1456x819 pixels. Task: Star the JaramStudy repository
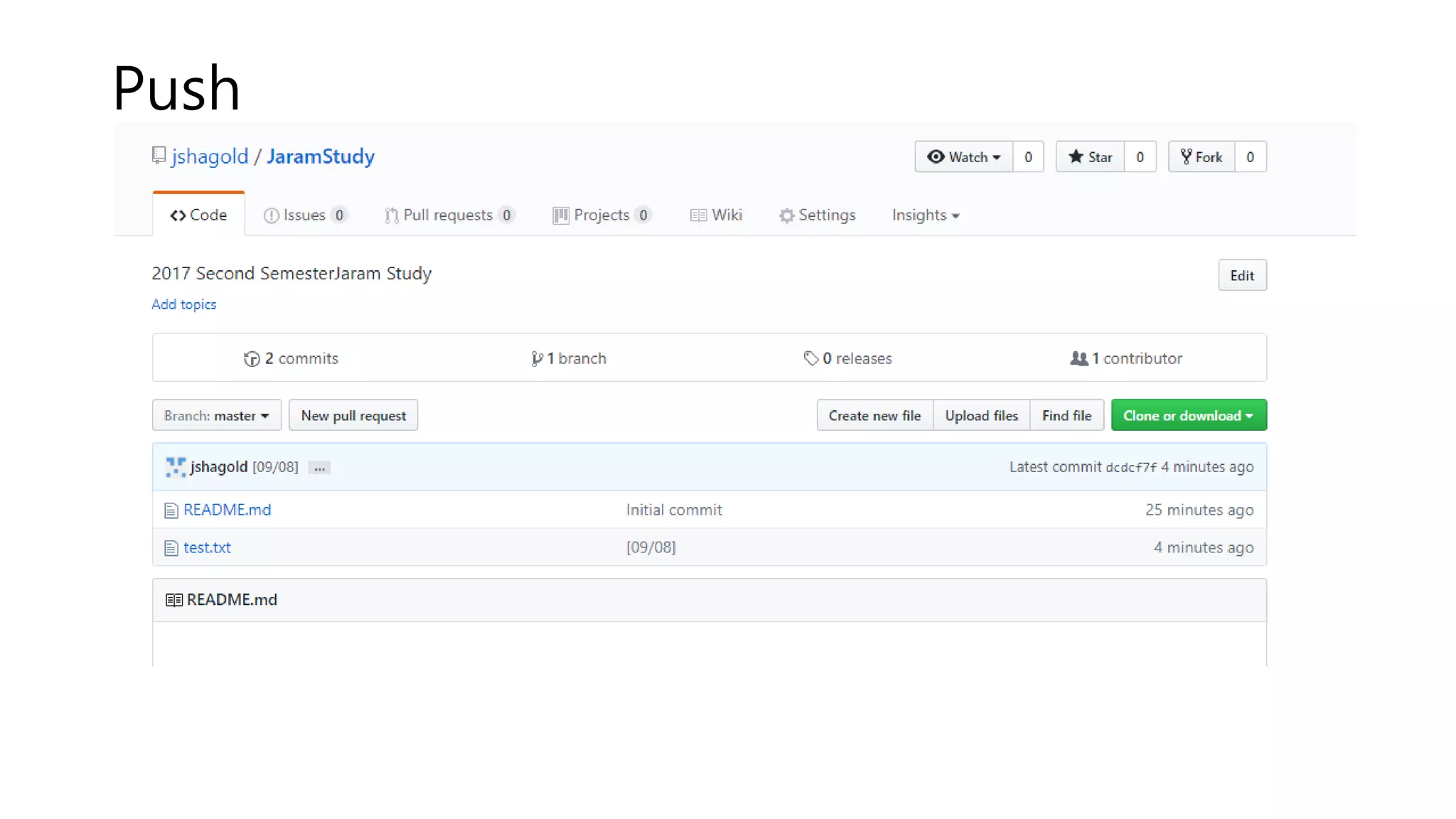point(1090,157)
